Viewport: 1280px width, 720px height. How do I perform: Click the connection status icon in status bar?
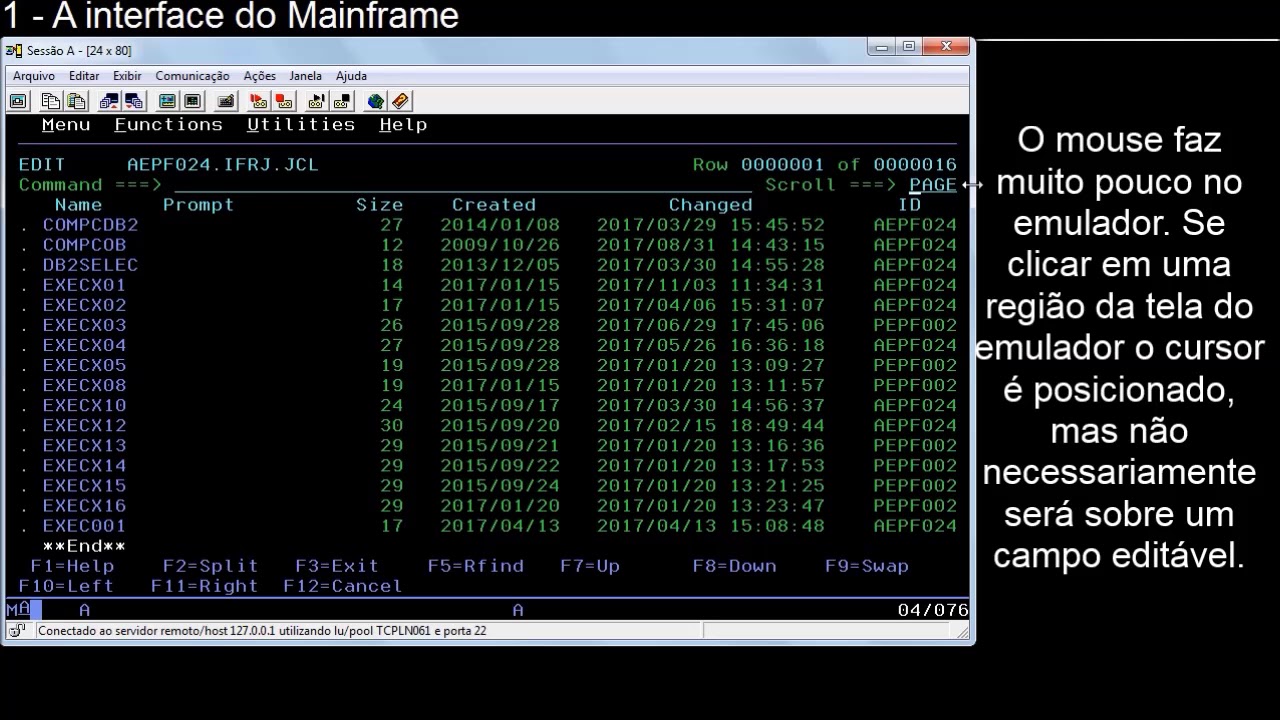tap(17, 631)
